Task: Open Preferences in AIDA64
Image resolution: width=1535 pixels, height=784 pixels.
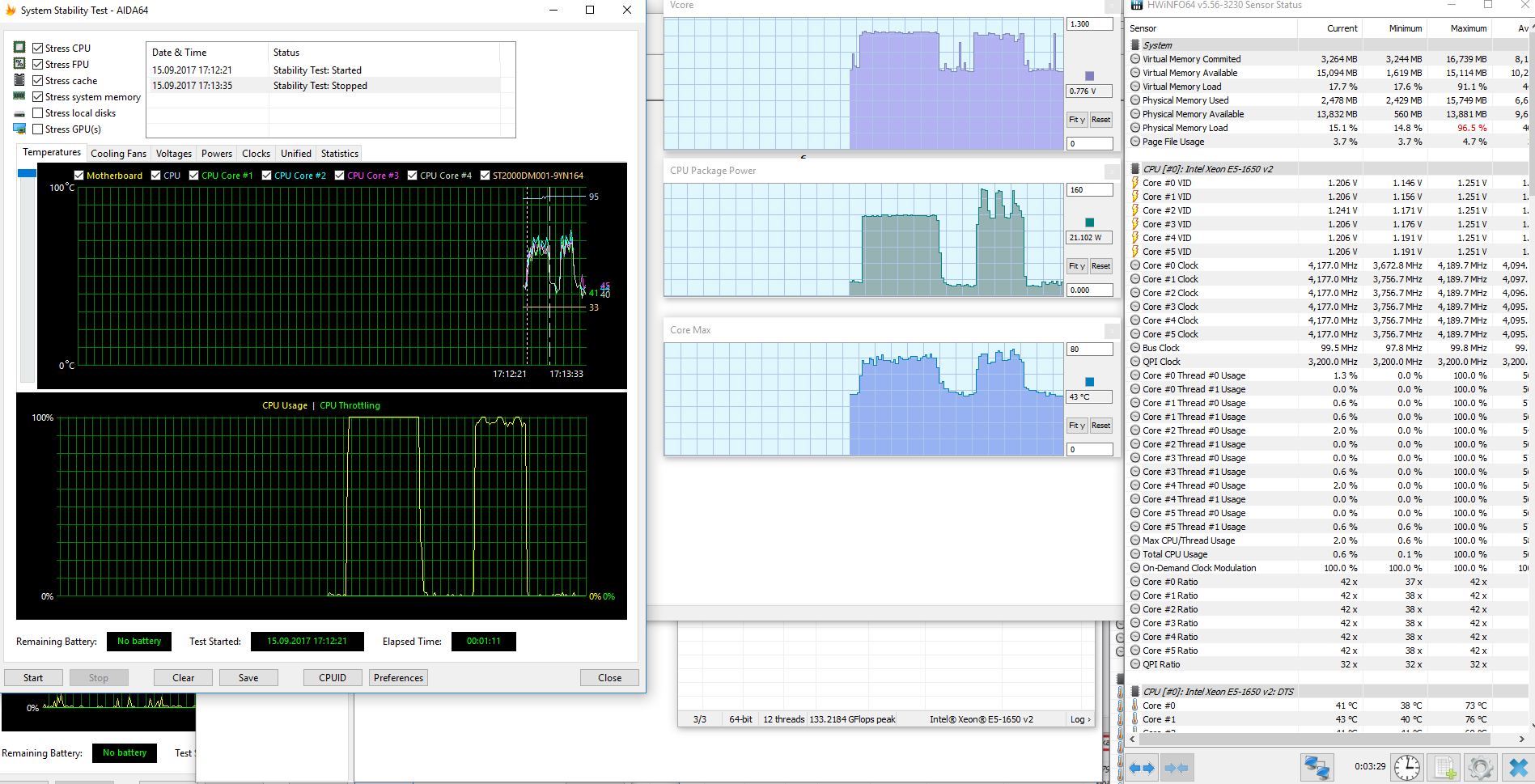Action: pos(398,678)
